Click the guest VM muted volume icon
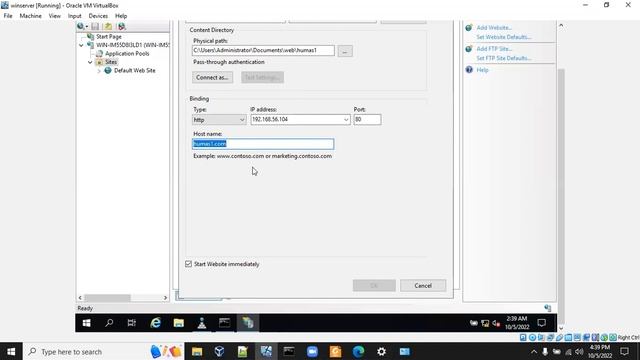 point(496,323)
